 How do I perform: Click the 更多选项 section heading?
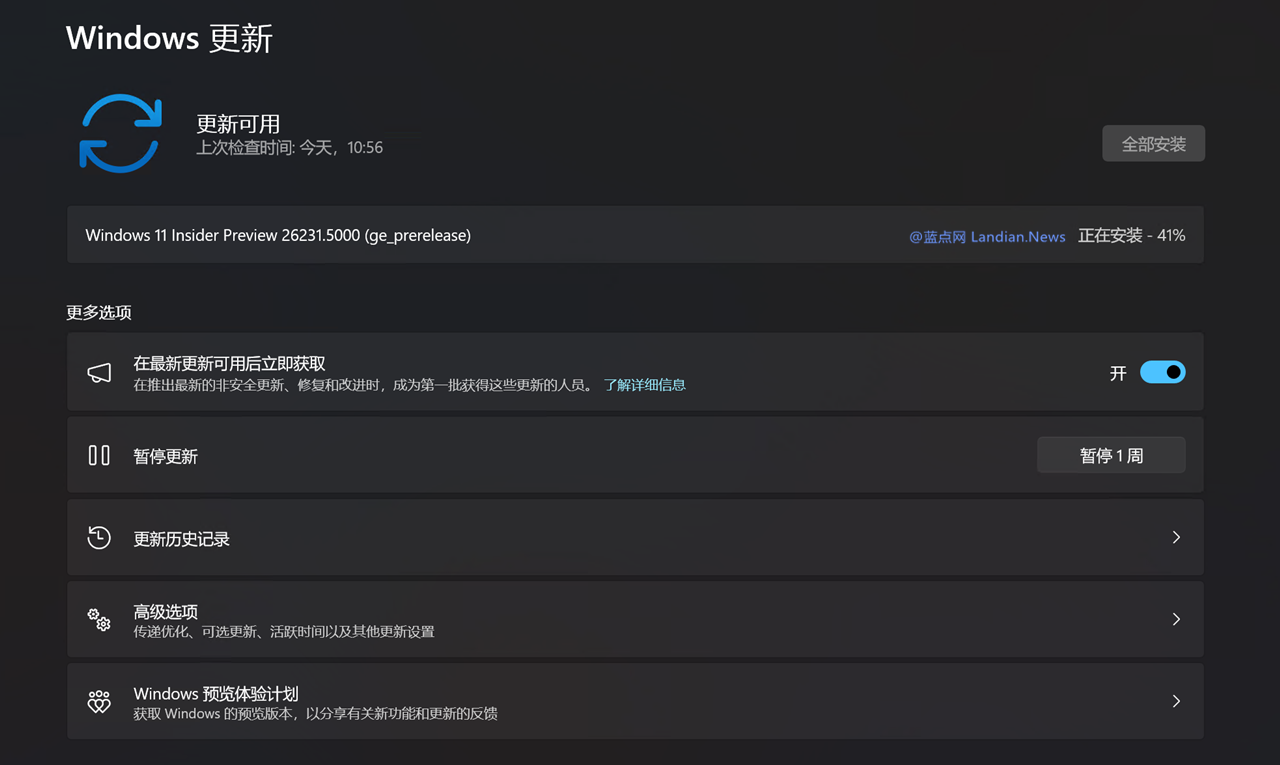pyautogui.click(x=99, y=312)
